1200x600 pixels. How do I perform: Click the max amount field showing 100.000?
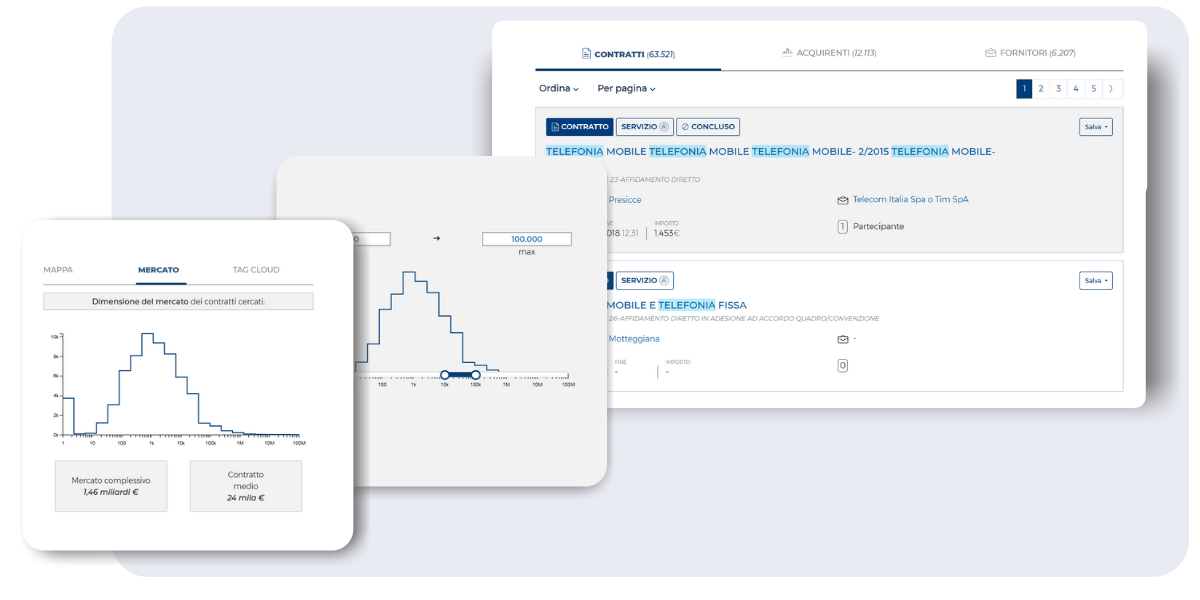click(526, 240)
